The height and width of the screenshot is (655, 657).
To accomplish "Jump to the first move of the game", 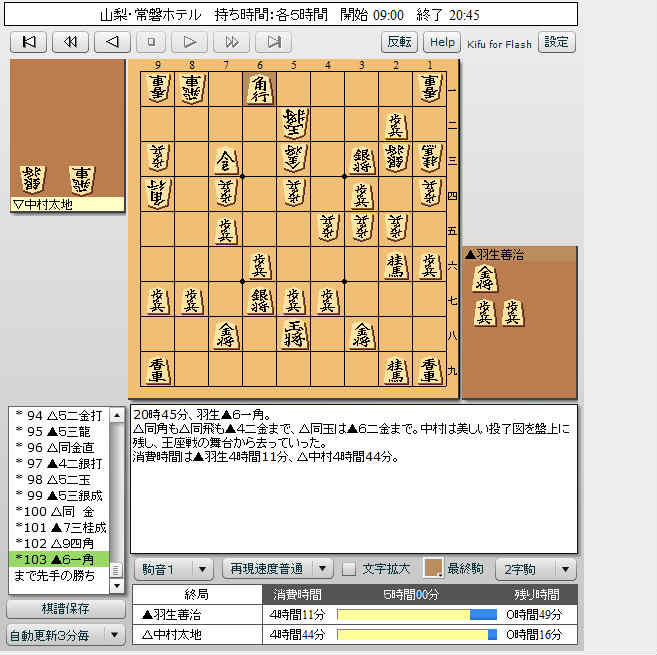I will point(30,42).
